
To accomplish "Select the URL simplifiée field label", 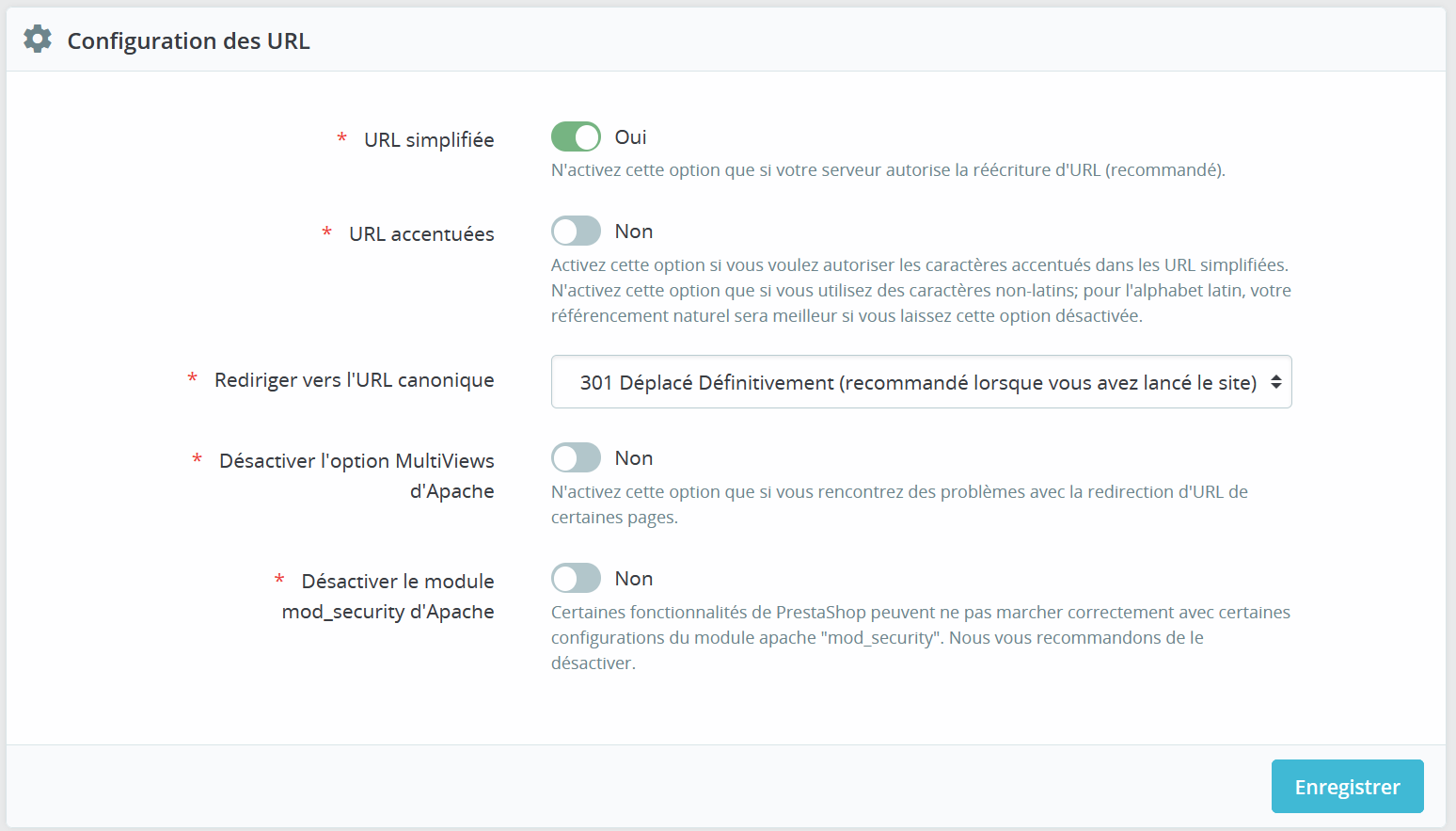I will [429, 139].
